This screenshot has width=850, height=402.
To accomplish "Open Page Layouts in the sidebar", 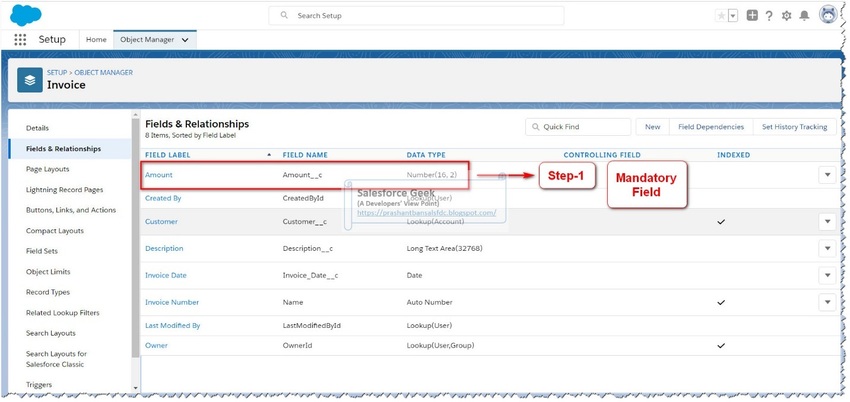I will (x=48, y=170).
